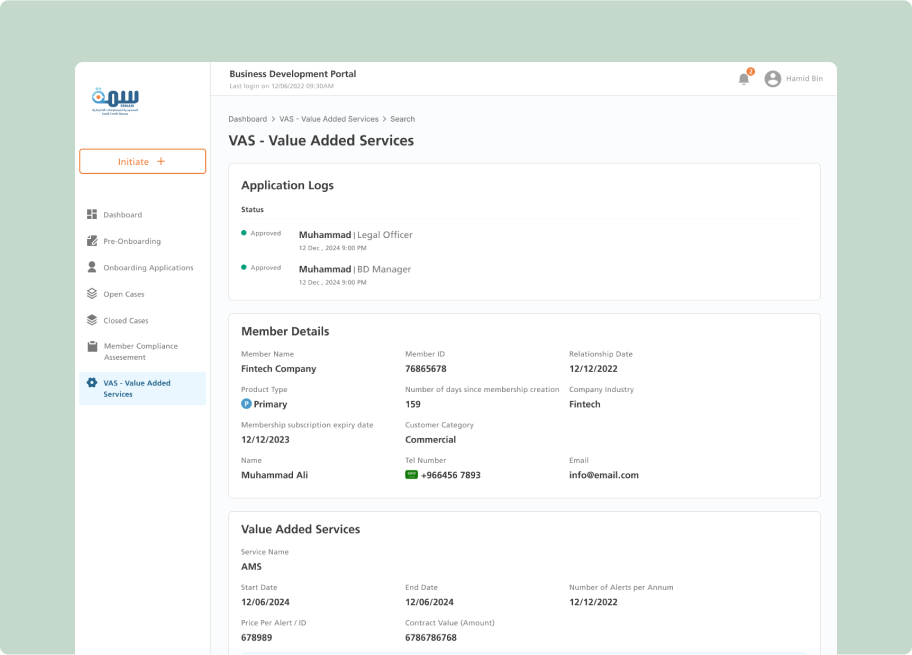Click the plus icon on Initiate button

point(161,161)
